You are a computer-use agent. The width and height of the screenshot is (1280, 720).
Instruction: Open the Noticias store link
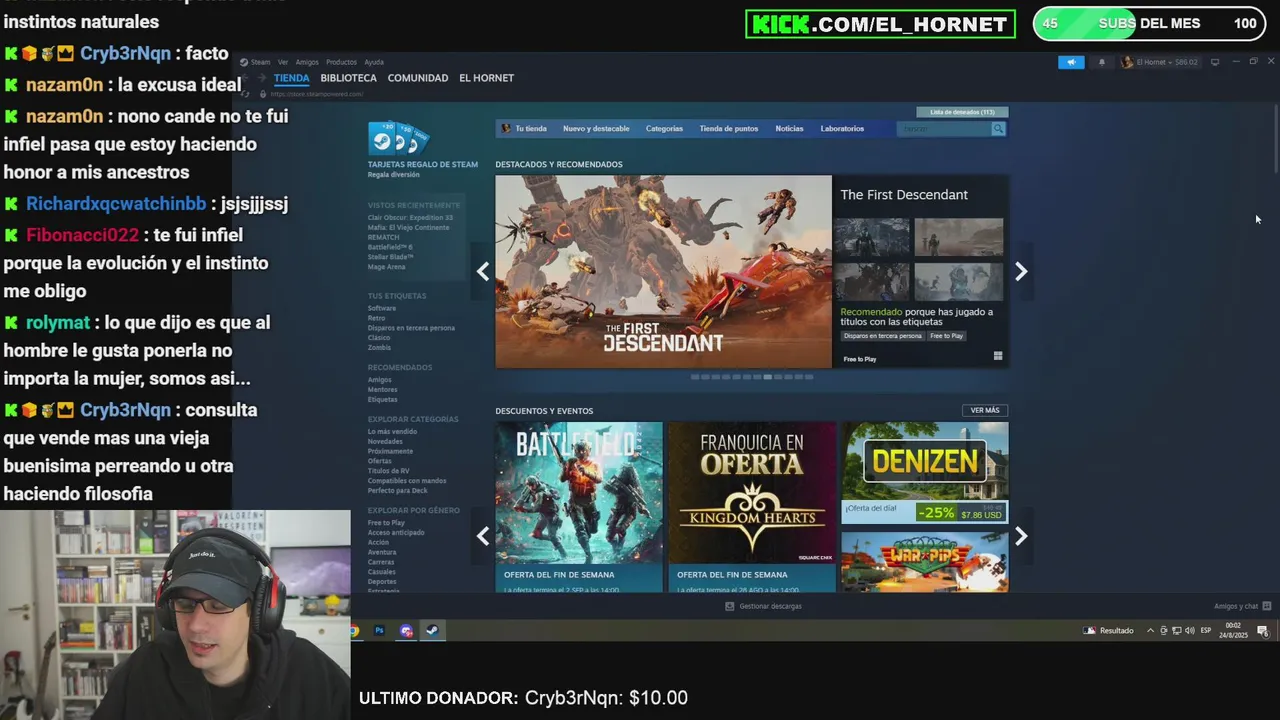pos(789,129)
